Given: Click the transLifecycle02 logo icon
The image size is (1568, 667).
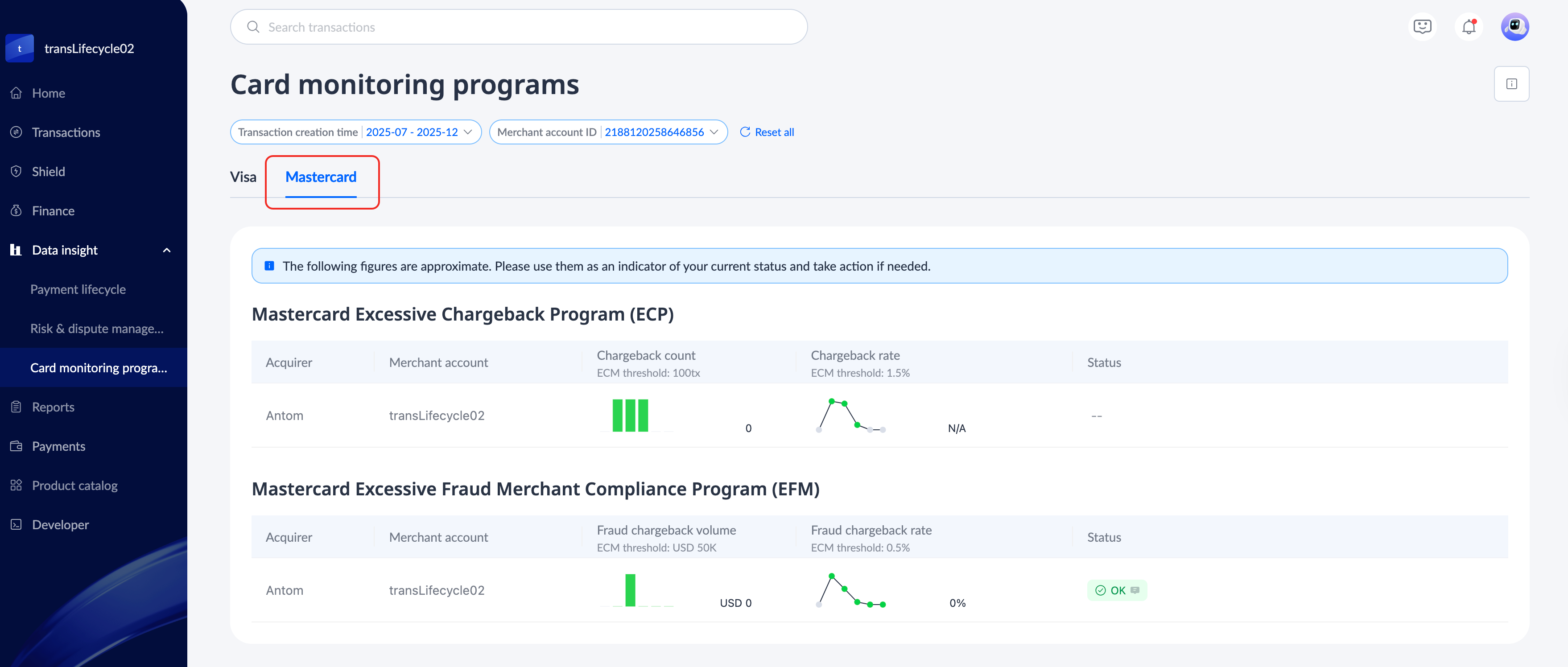Looking at the screenshot, I should (20, 49).
